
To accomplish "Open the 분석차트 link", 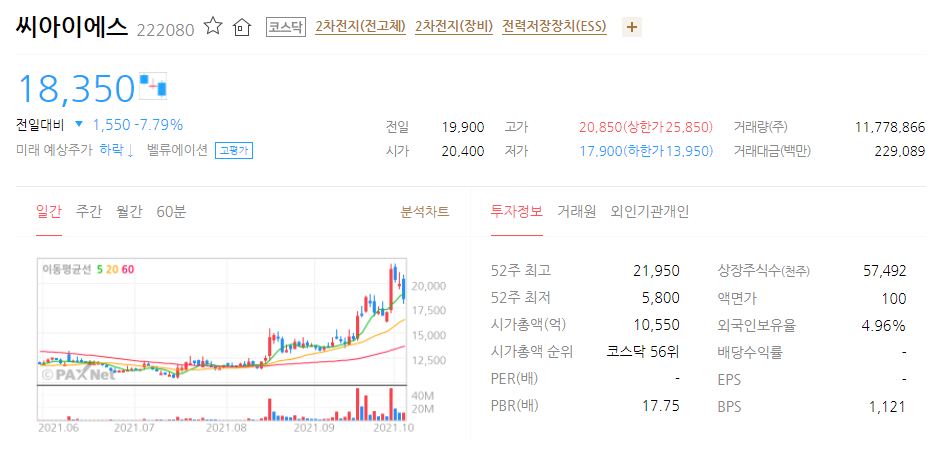I will (425, 212).
